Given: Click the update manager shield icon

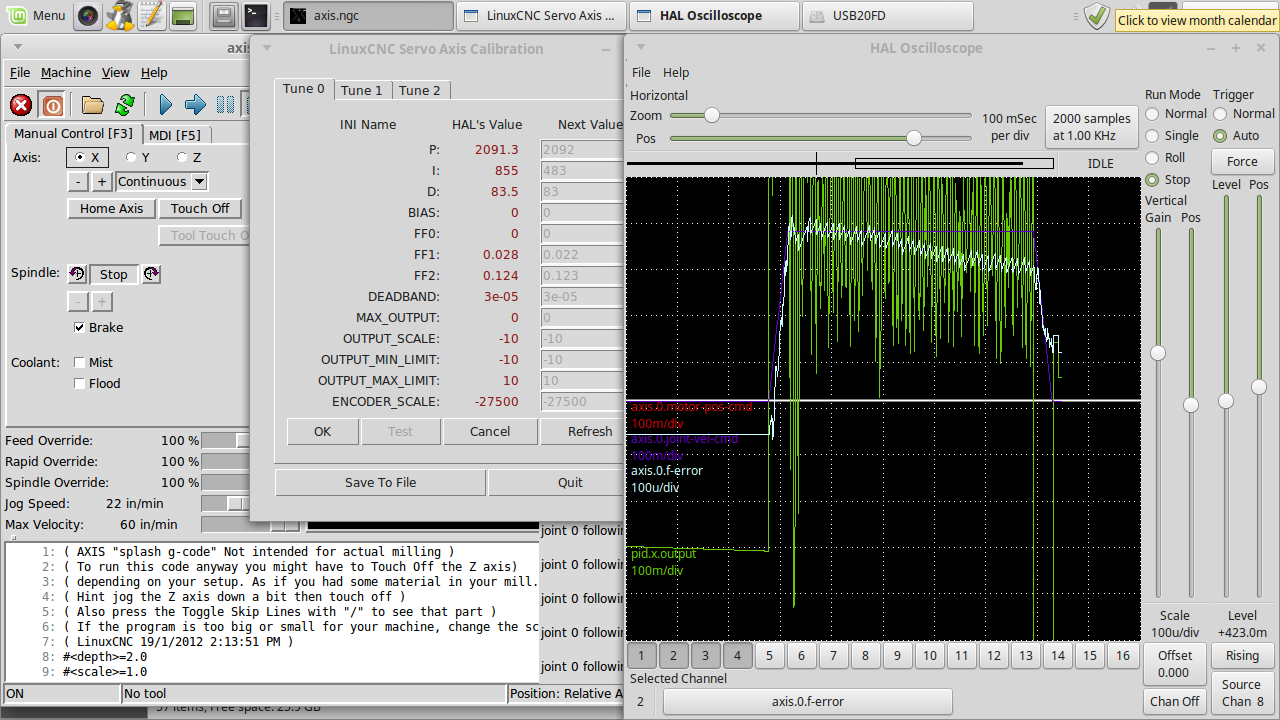Looking at the screenshot, I should [1097, 16].
